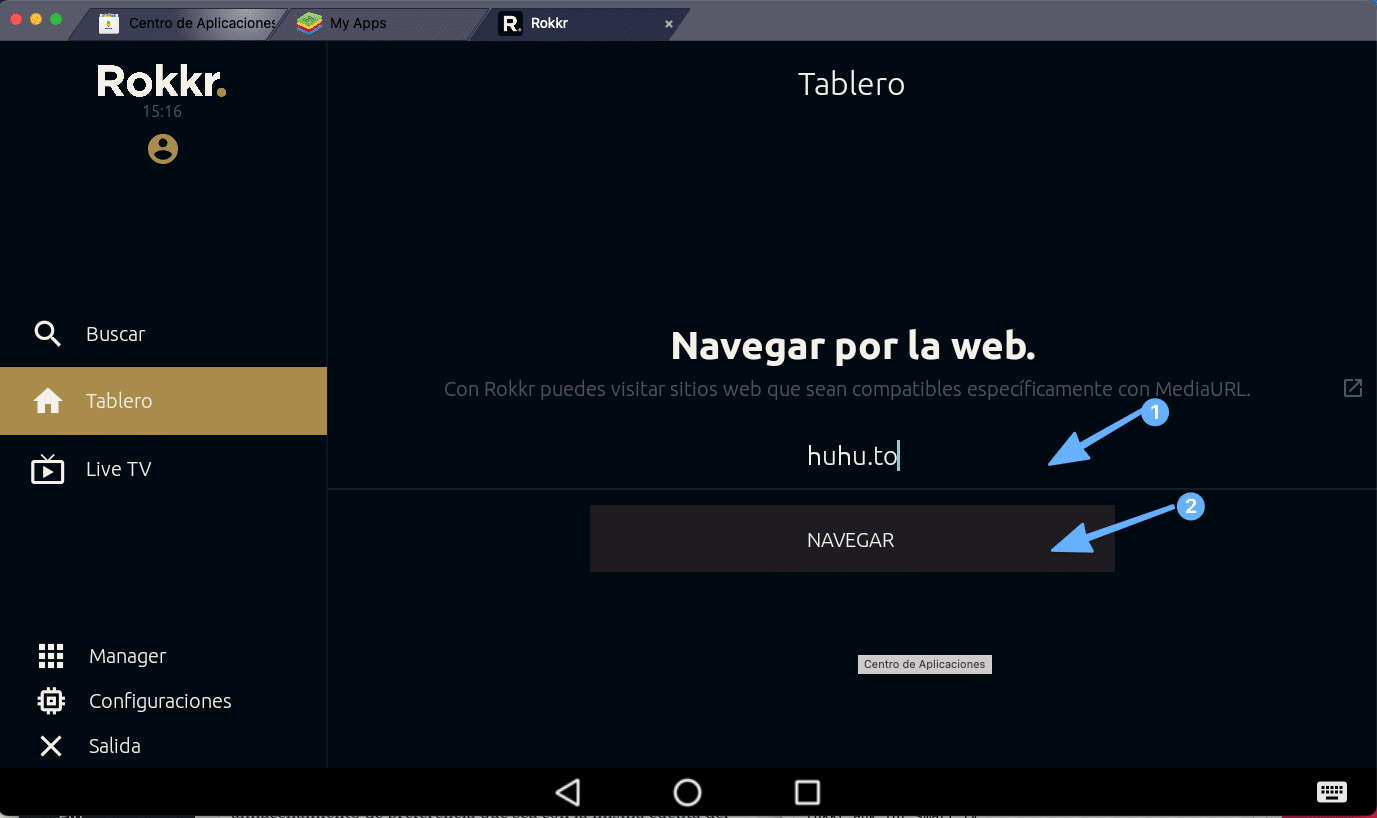Select the Salida exit icon
The height and width of the screenshot is (818, 1377).
point(50,745)
